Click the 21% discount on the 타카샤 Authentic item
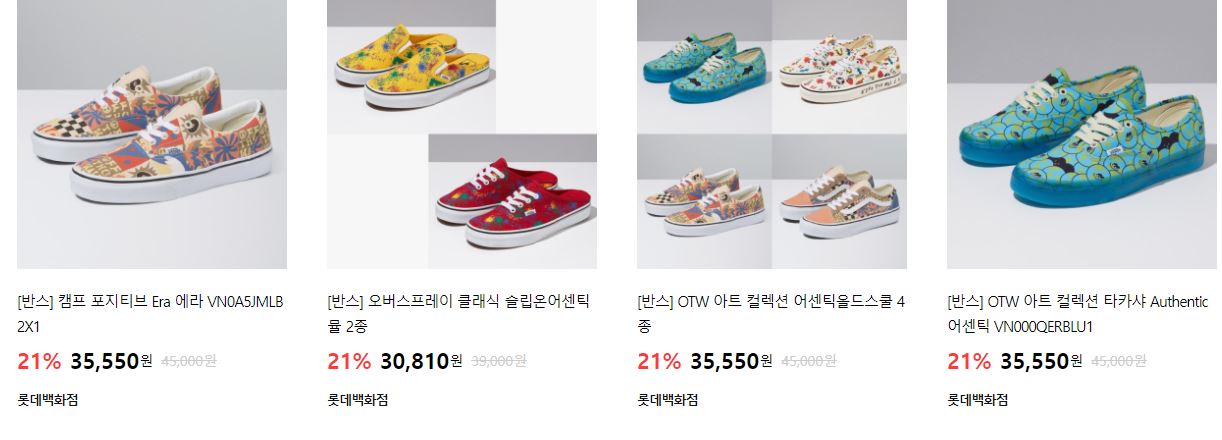Viewport: 1222px width, 440px height. (969, 361)
